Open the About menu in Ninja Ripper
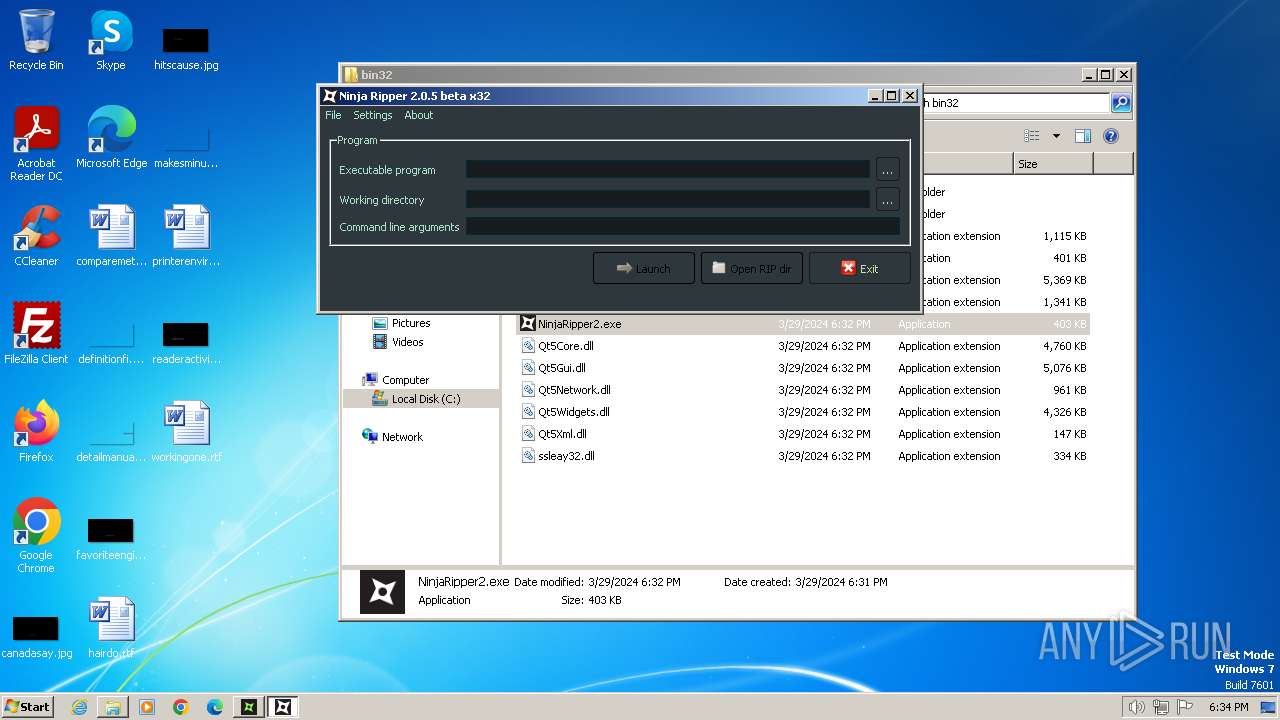Image resolution: width=1280 pixels, height=720 pixels. tap(418, 115)
